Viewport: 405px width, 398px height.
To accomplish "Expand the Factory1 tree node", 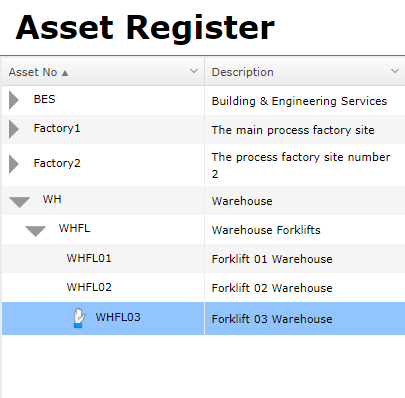I will coord(14,129).
